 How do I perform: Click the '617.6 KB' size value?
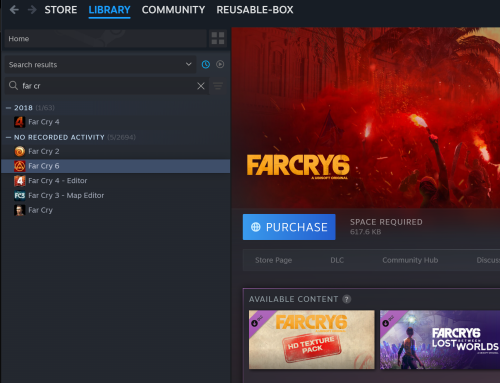[x=365, y=232]
